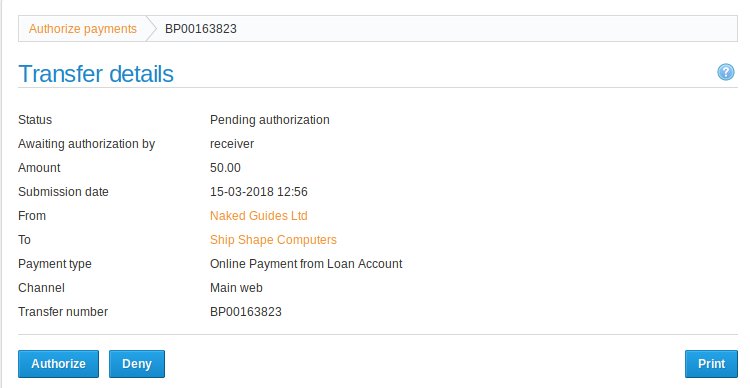Select Online Payment from Loan Account text
The image size is (750, 388).
click(x=306, y=264)
